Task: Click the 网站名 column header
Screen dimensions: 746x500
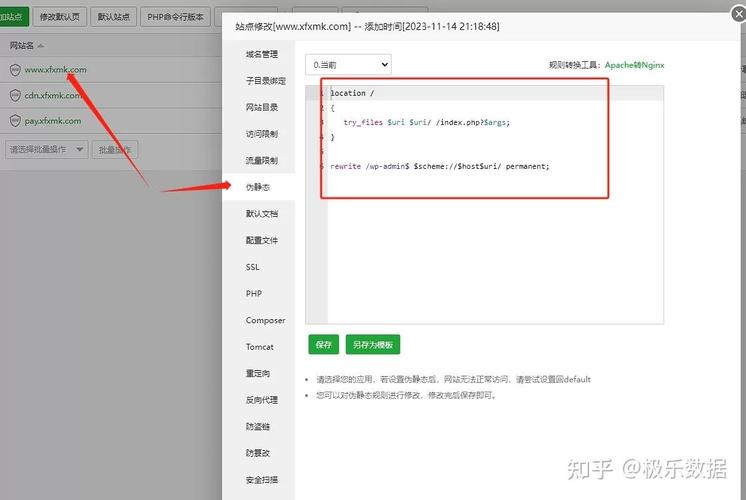Action: click(x=21, y=46)
